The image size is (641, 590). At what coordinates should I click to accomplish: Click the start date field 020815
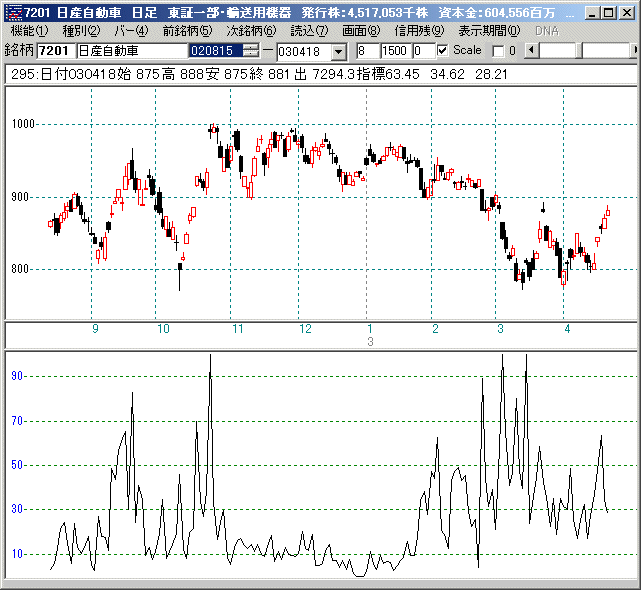[x=216, y=51]
